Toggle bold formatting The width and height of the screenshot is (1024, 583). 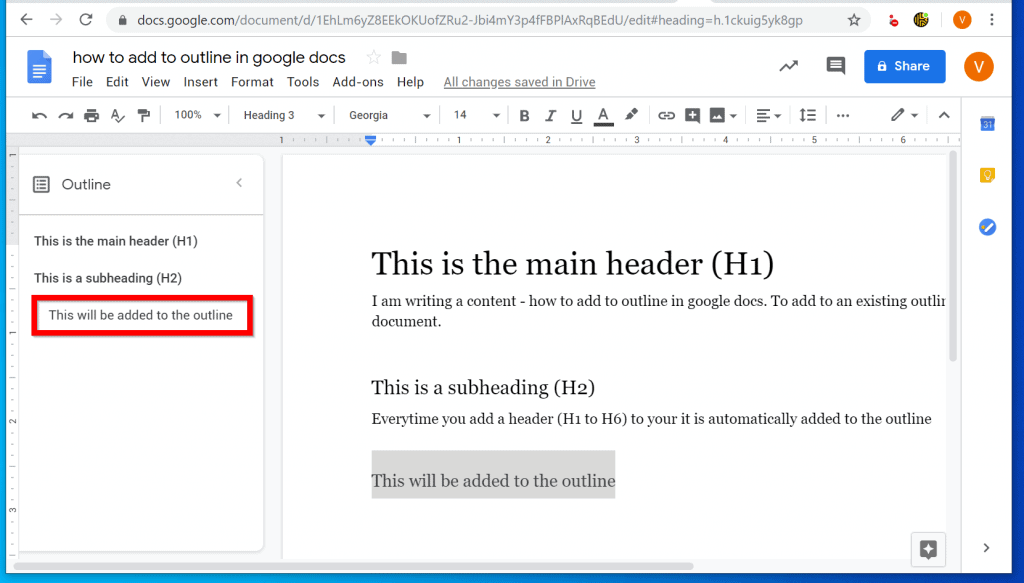coord(524,116)
